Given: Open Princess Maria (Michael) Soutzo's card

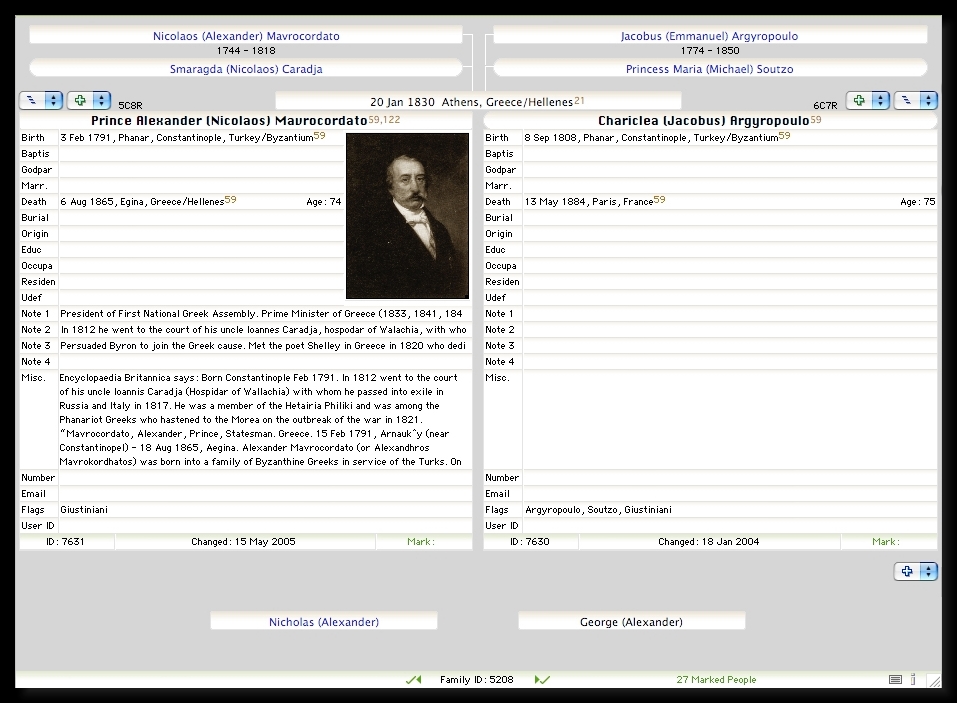Looking at the screenshot, I should (709, 69).
